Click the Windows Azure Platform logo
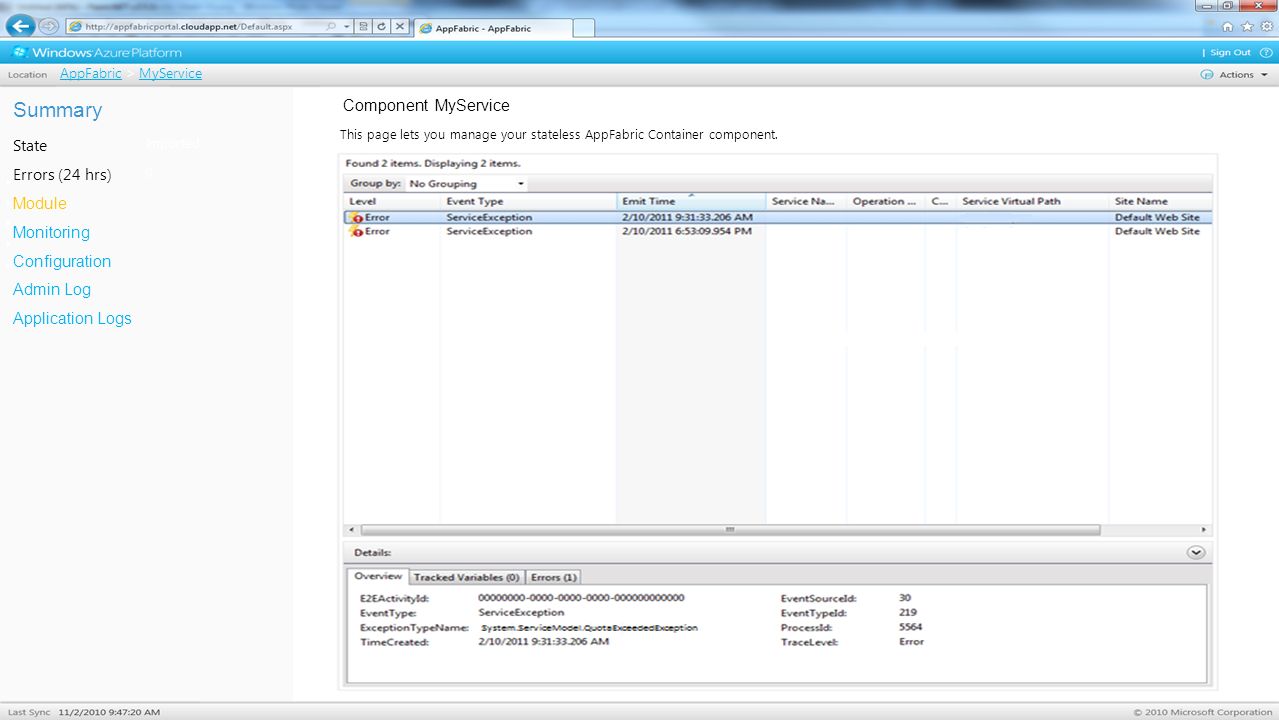 (97, 52)
